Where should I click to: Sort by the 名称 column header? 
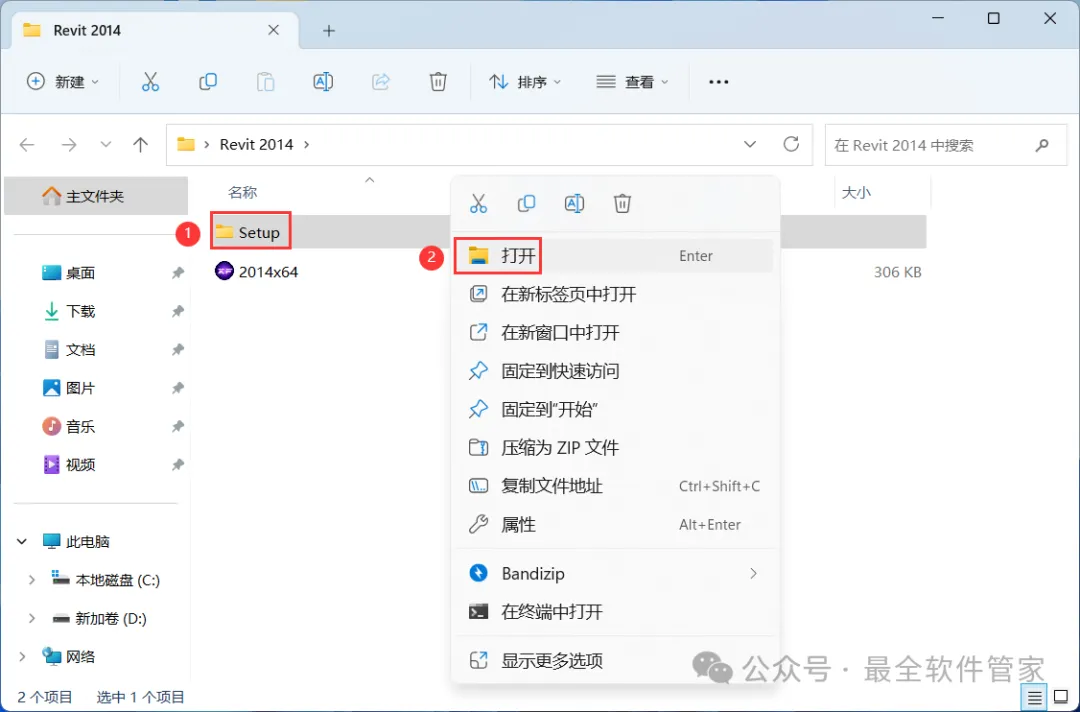242,193
